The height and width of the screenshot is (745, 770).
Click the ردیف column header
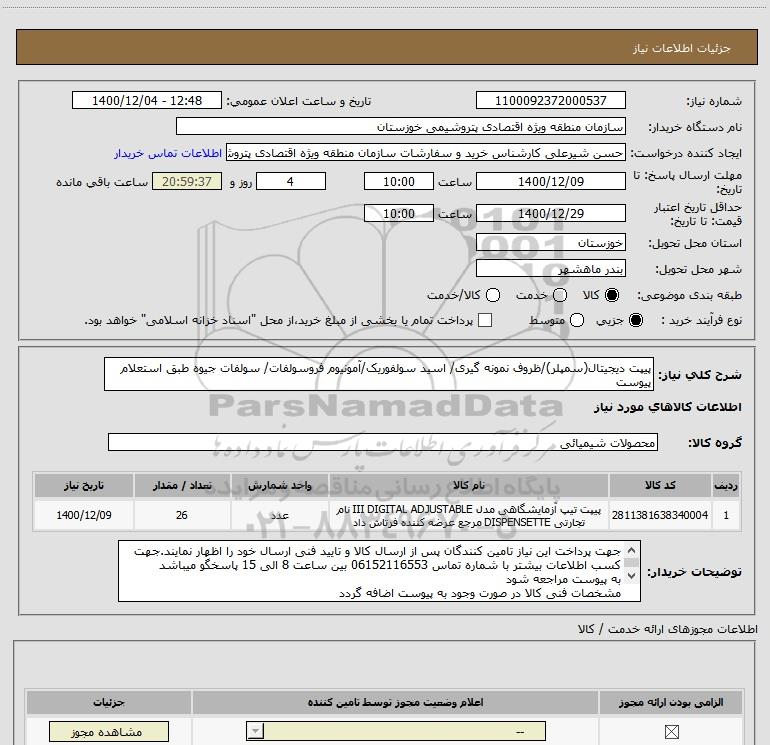pos(726,485)
